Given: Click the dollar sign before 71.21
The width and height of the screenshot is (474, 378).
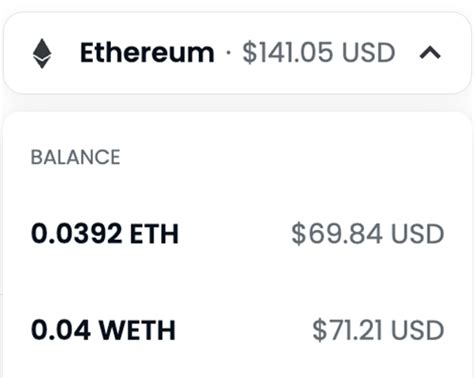Looking at the screenshot, I should [x=319, y=330].
